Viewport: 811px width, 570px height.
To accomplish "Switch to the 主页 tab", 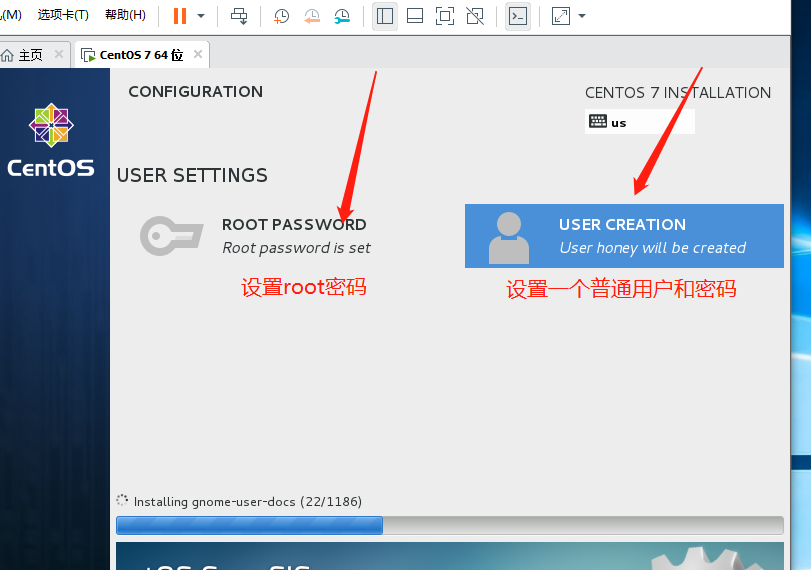I will [31, 55].
